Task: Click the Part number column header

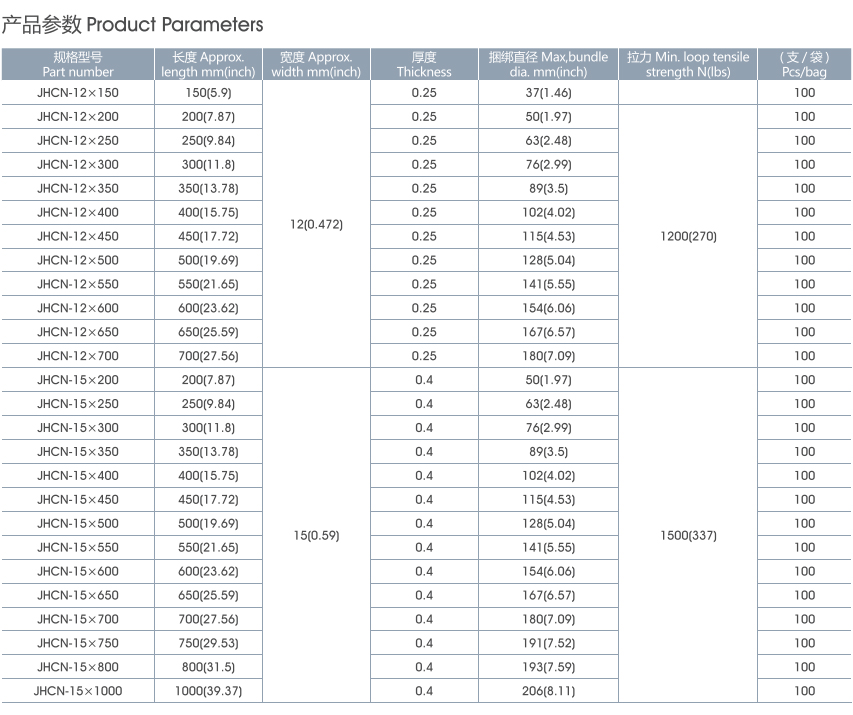Action: (x=78, y=64)
